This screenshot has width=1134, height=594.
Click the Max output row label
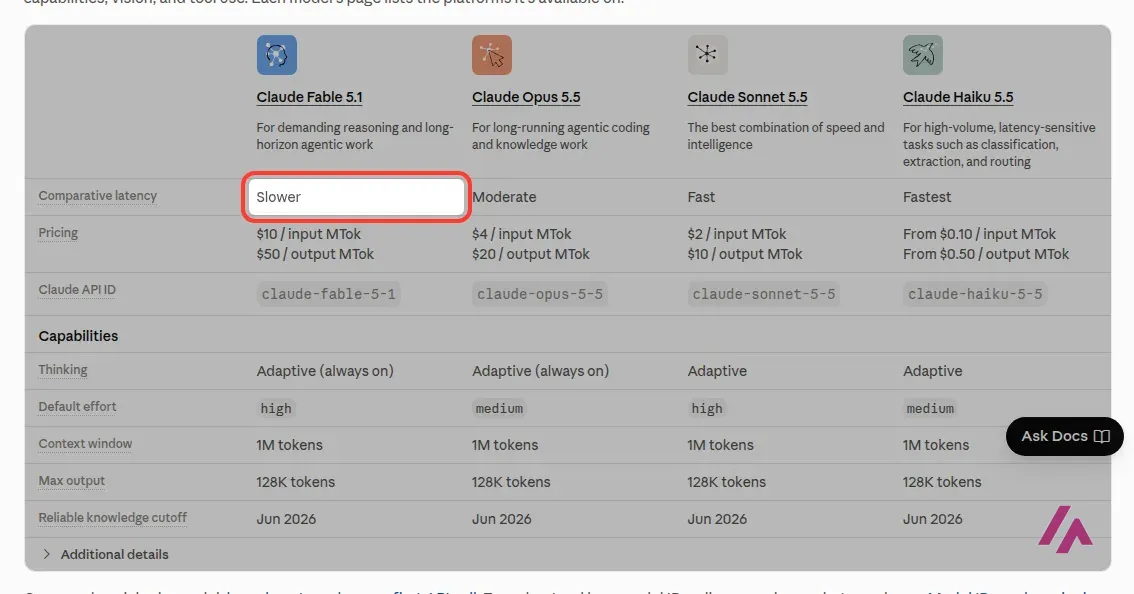72,480
